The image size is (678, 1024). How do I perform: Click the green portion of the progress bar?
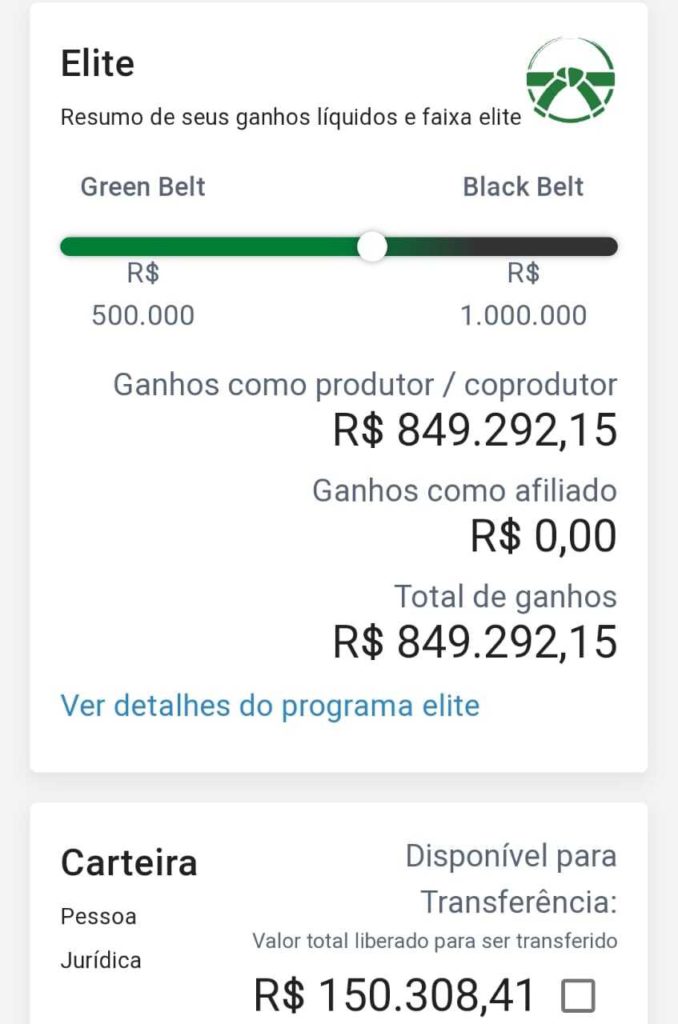click(210, 246)
